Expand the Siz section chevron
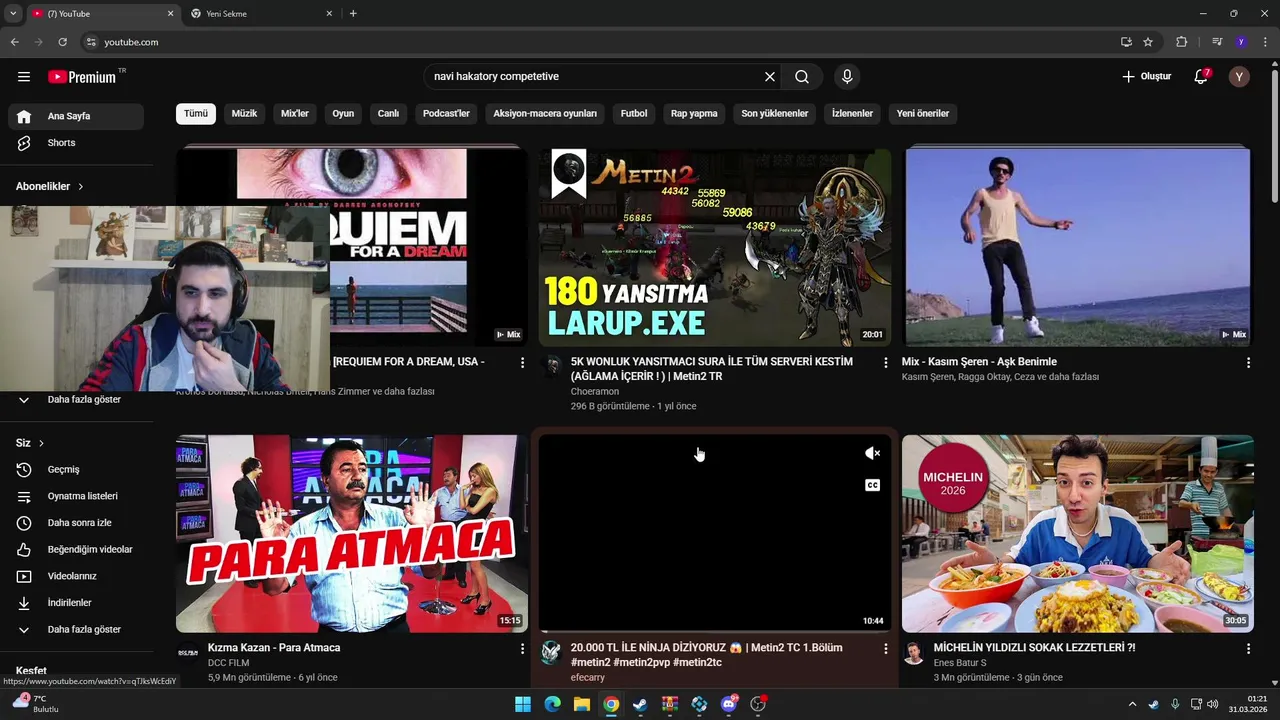Image resolution: width=1280 pixels, height=720 pixels. click(42, 443)
